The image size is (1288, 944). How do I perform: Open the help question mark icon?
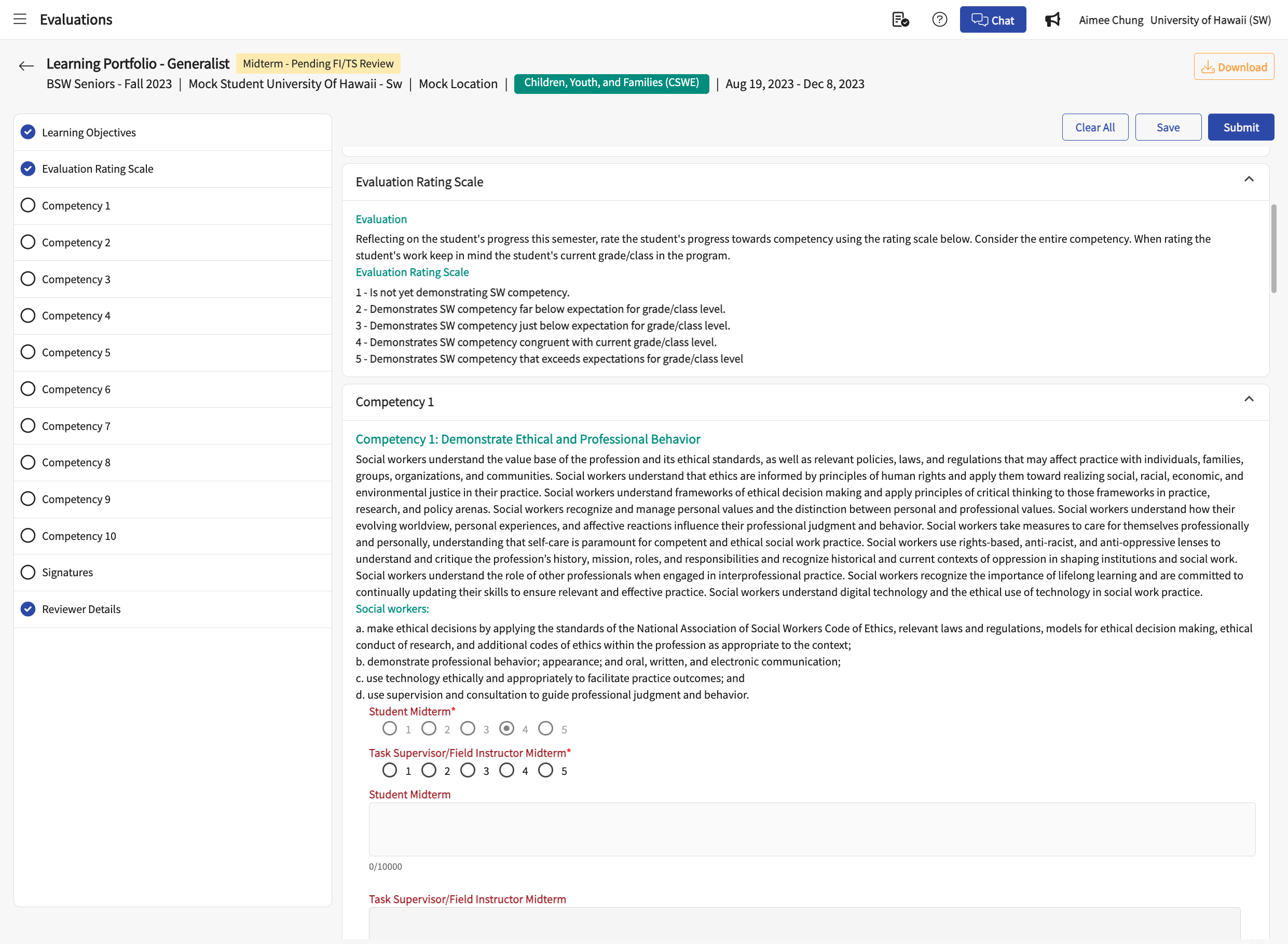pos(939,19)
